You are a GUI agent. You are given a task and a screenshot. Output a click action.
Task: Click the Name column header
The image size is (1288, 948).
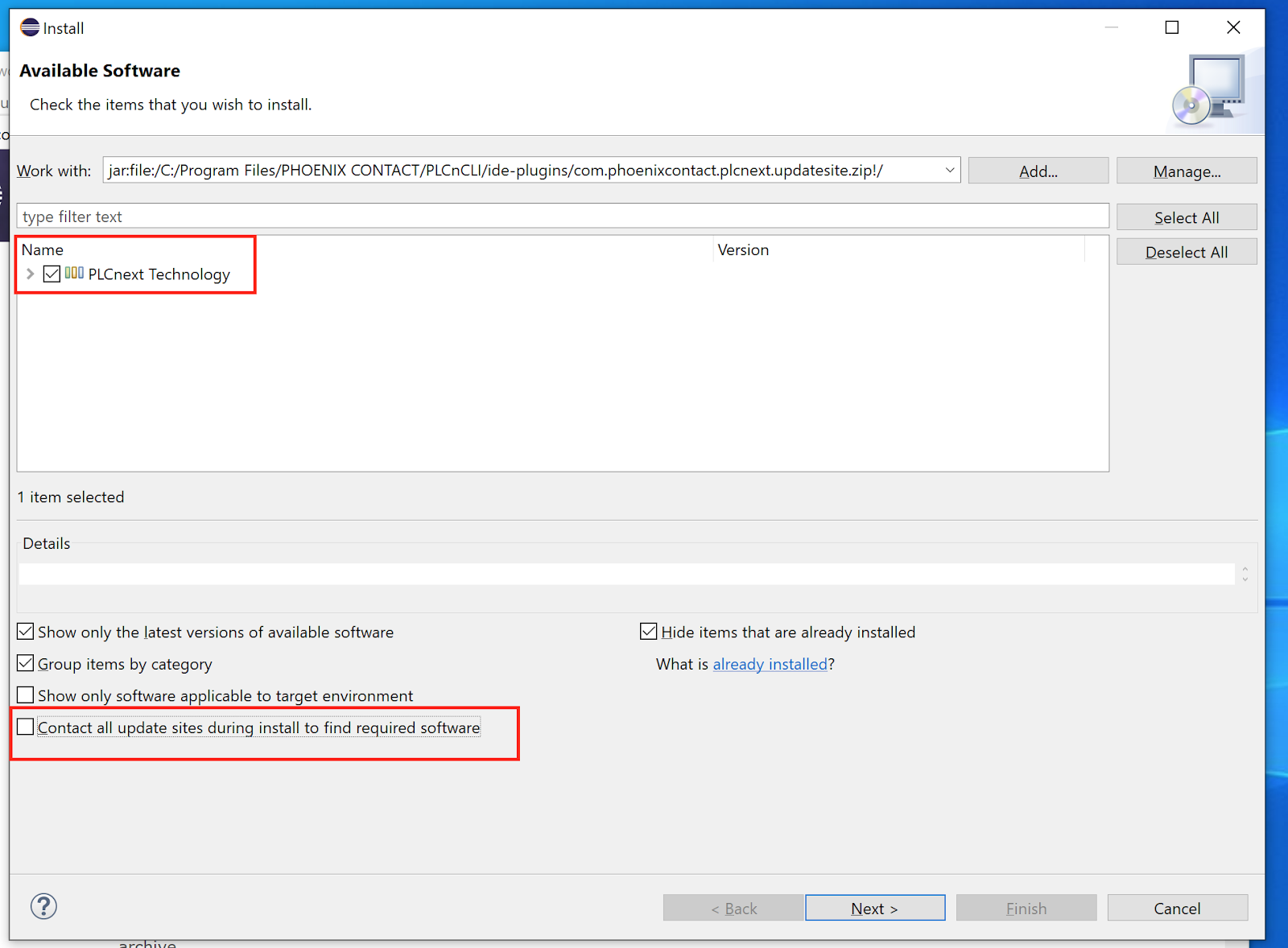tap(365, 249)
